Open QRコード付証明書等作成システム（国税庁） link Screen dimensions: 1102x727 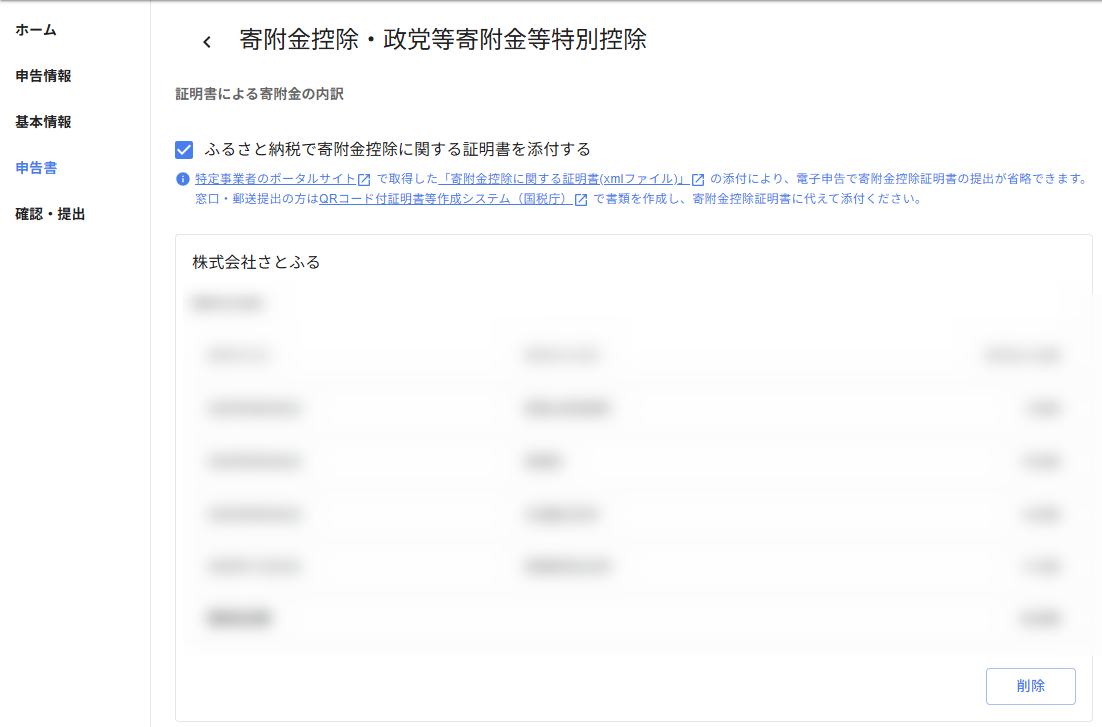click(x=445, y=199)
